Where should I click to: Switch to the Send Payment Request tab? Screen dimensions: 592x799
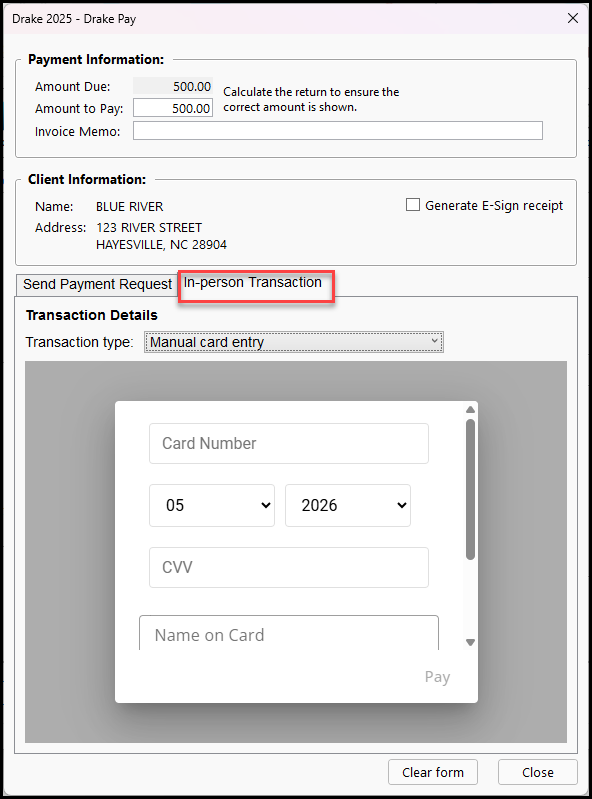[x=97, y=284]
